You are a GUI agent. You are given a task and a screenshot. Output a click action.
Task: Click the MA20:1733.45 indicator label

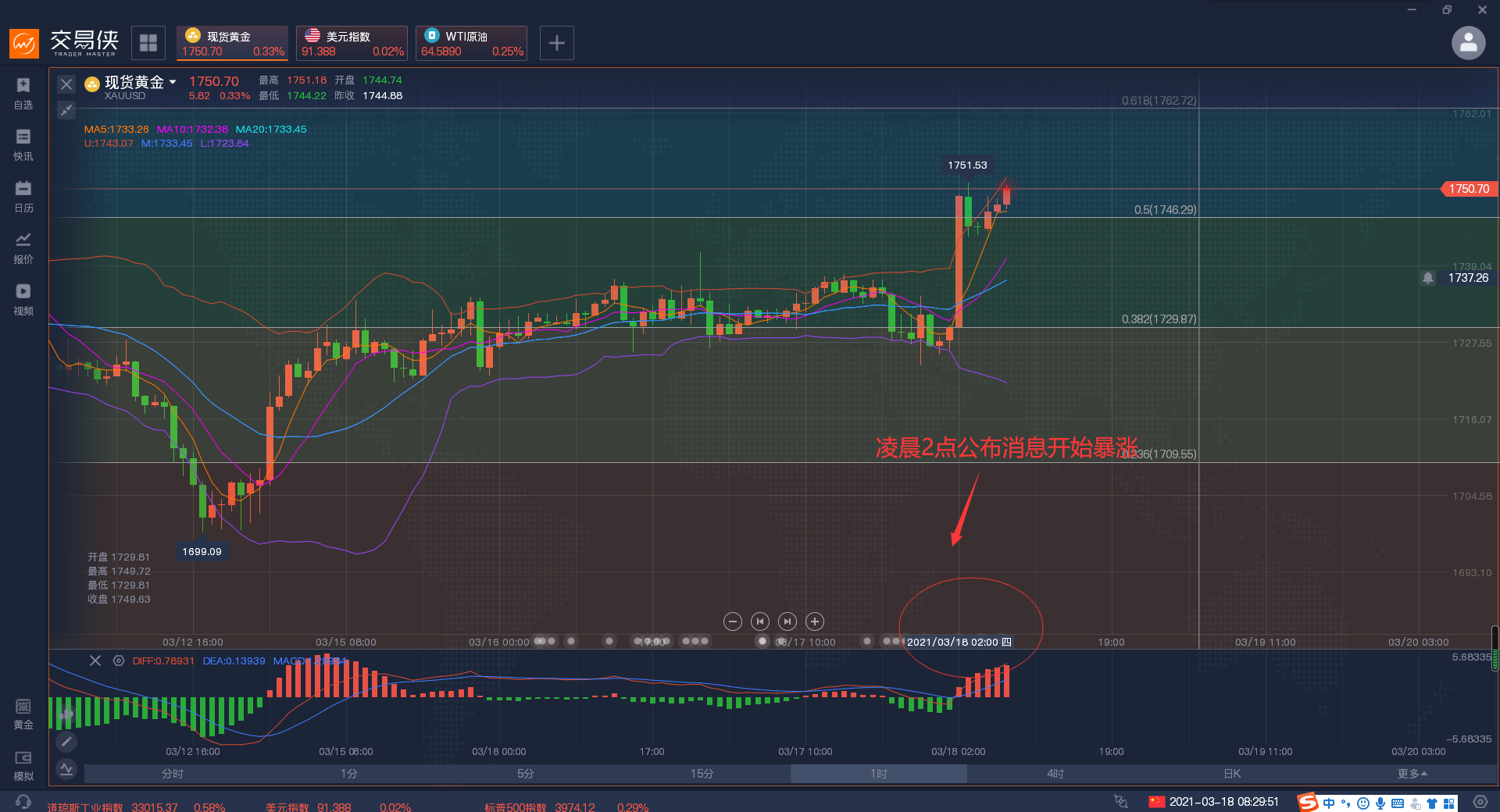(271, 130)
